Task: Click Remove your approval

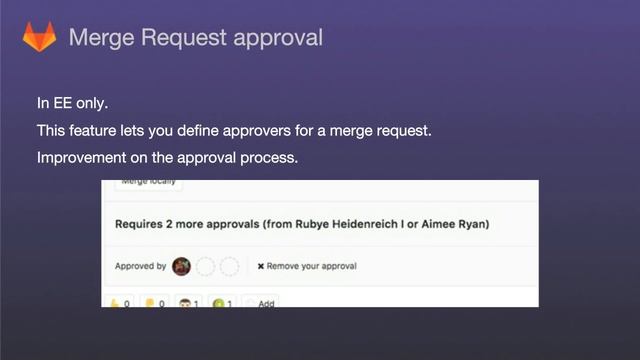Action: click(307, 266)
